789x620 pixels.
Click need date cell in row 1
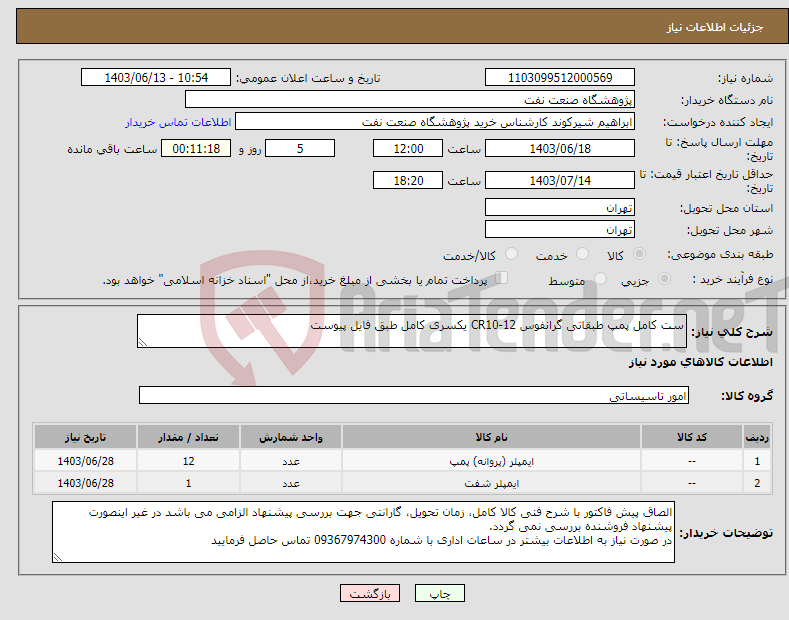(86, 461)
